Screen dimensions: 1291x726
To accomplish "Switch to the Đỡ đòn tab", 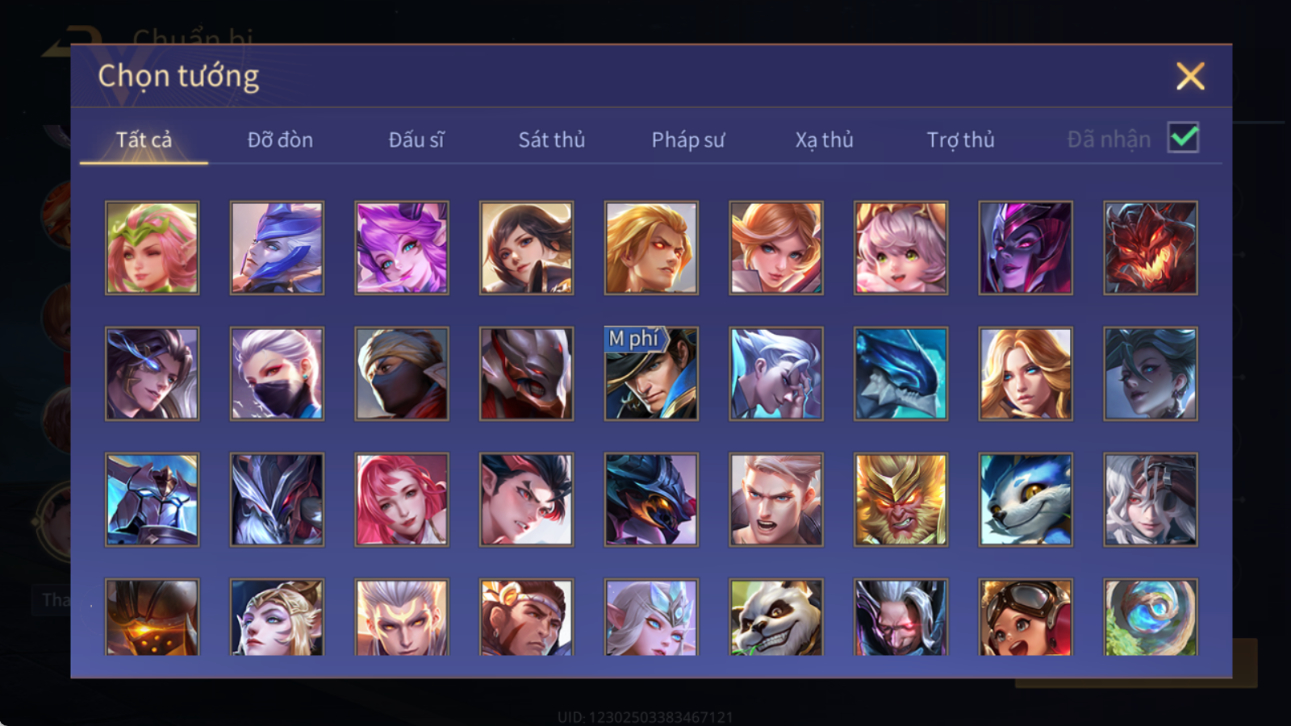I will [280, 140].
